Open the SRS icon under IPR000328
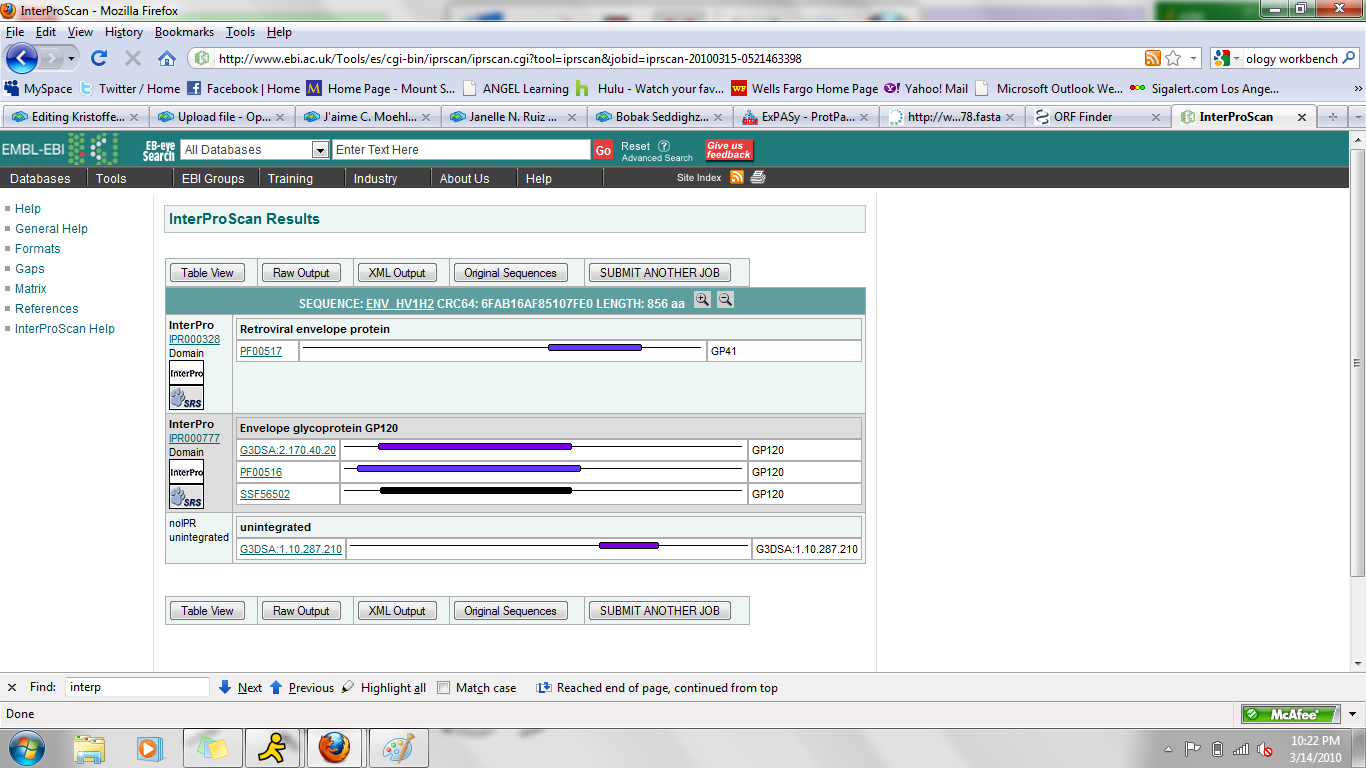Image resolution: width=1366 pixels, height=768 pixels. click(186, 398)
